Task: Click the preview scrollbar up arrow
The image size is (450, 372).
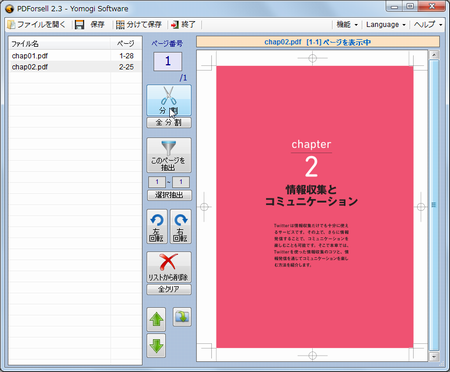Action: click(x=434, y=55)
